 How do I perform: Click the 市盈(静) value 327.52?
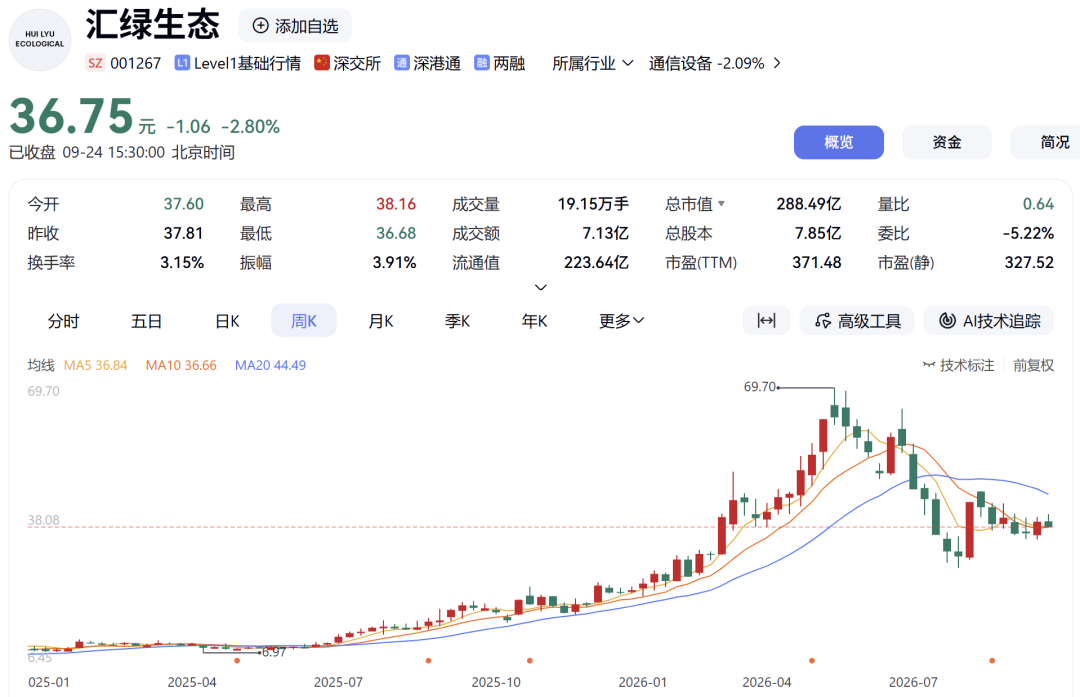(1029, 262)
